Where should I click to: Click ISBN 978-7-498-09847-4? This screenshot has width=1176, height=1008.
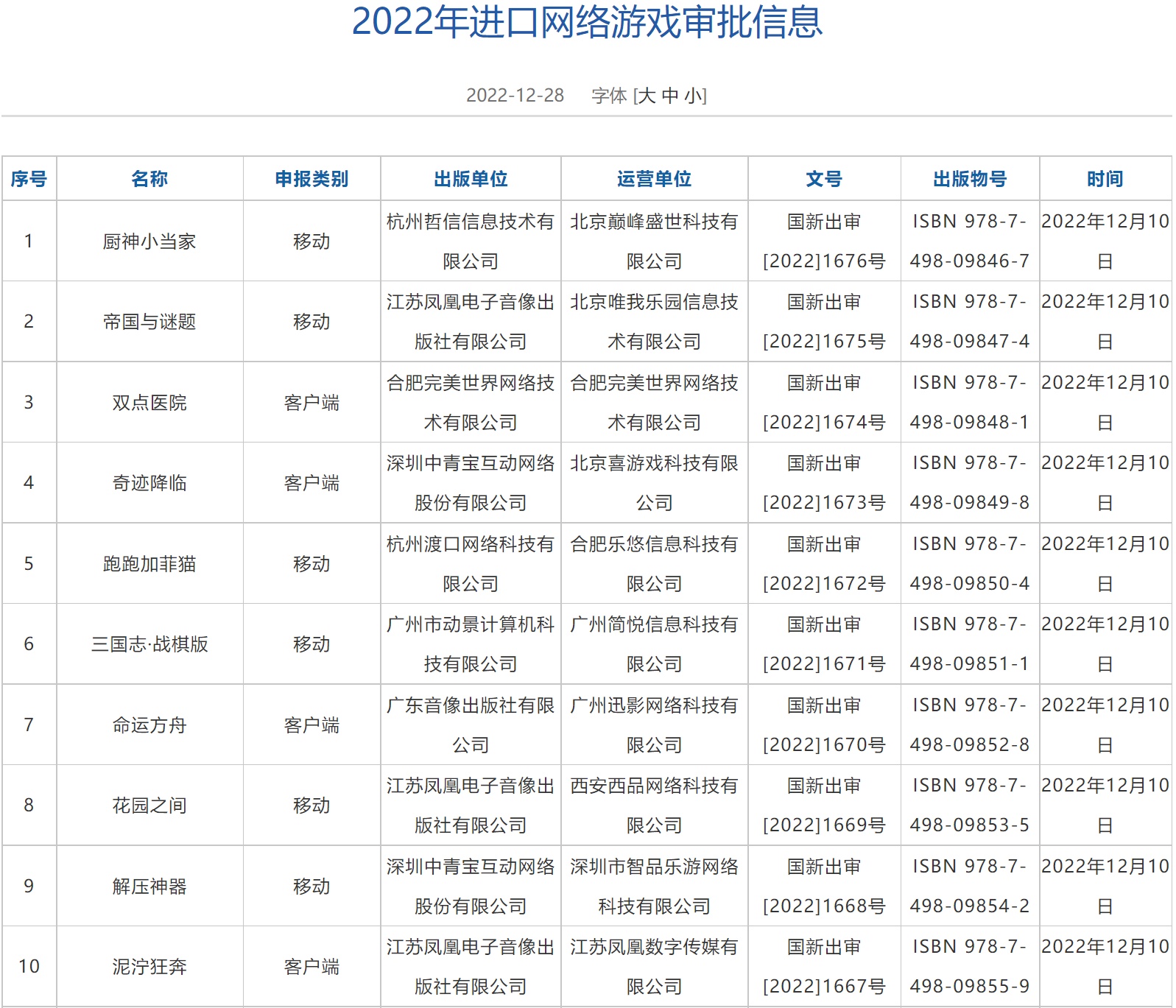[970, 322]
